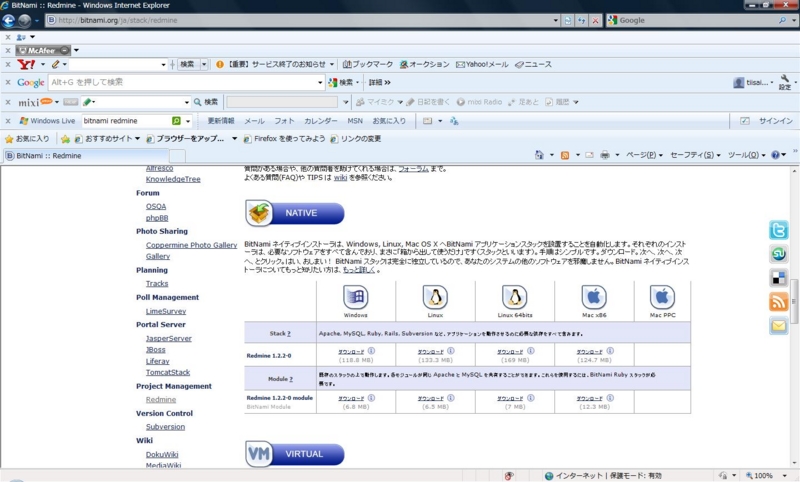This screenshot has height=482, width=800.
Task: Open the zoom level 100% dropdown
Action: (785, 476)
